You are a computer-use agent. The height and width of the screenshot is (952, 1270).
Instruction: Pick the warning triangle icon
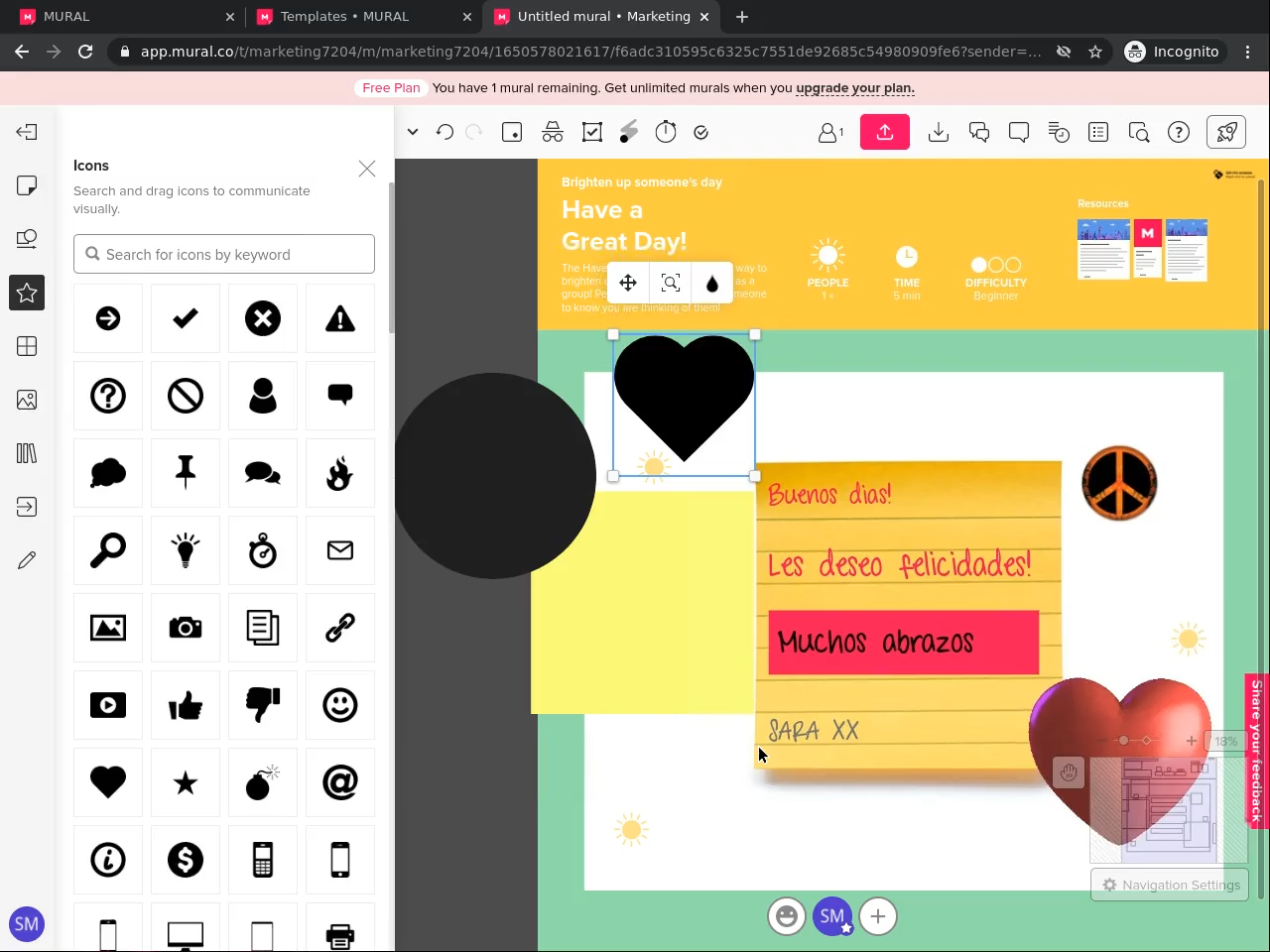click(x=340, y=318)
